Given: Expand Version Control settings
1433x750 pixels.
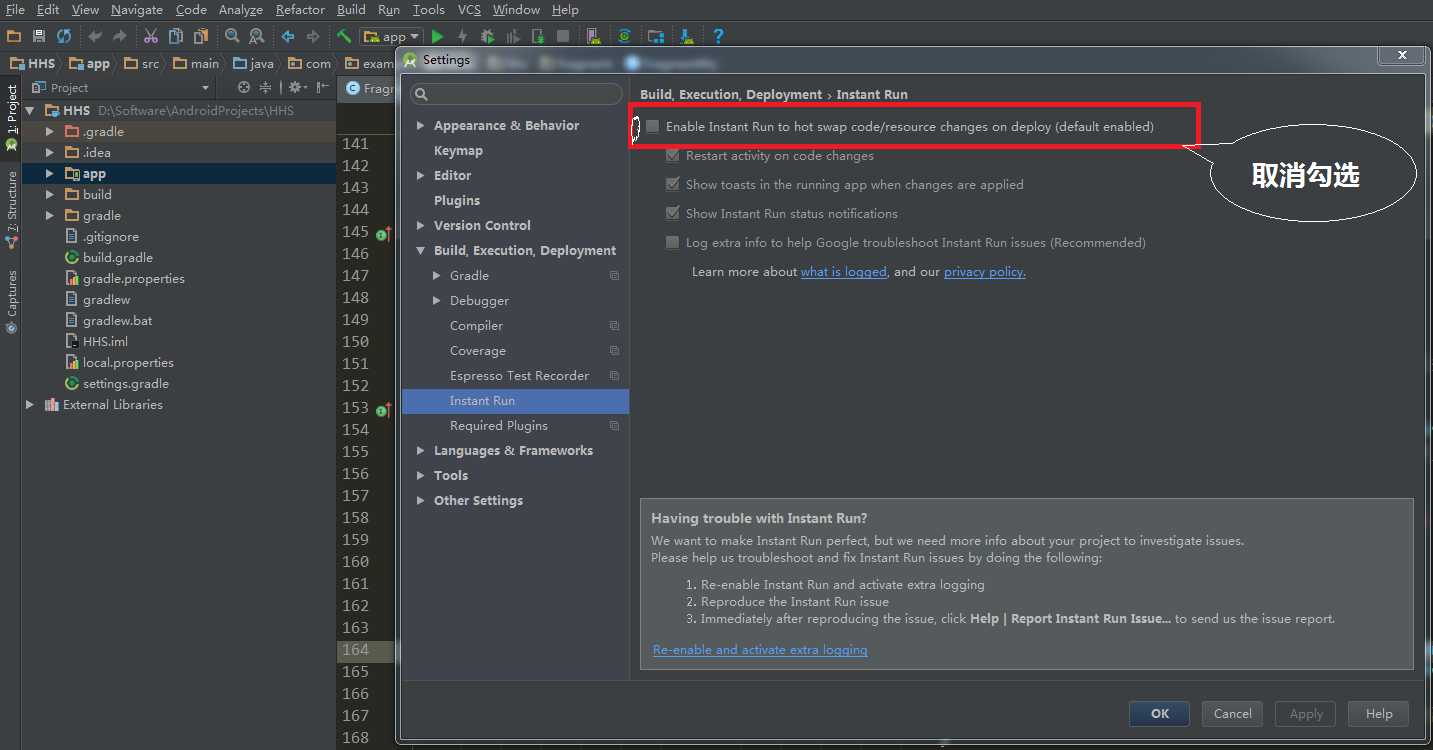Looking at the screenshot, I should pos(421,226).
